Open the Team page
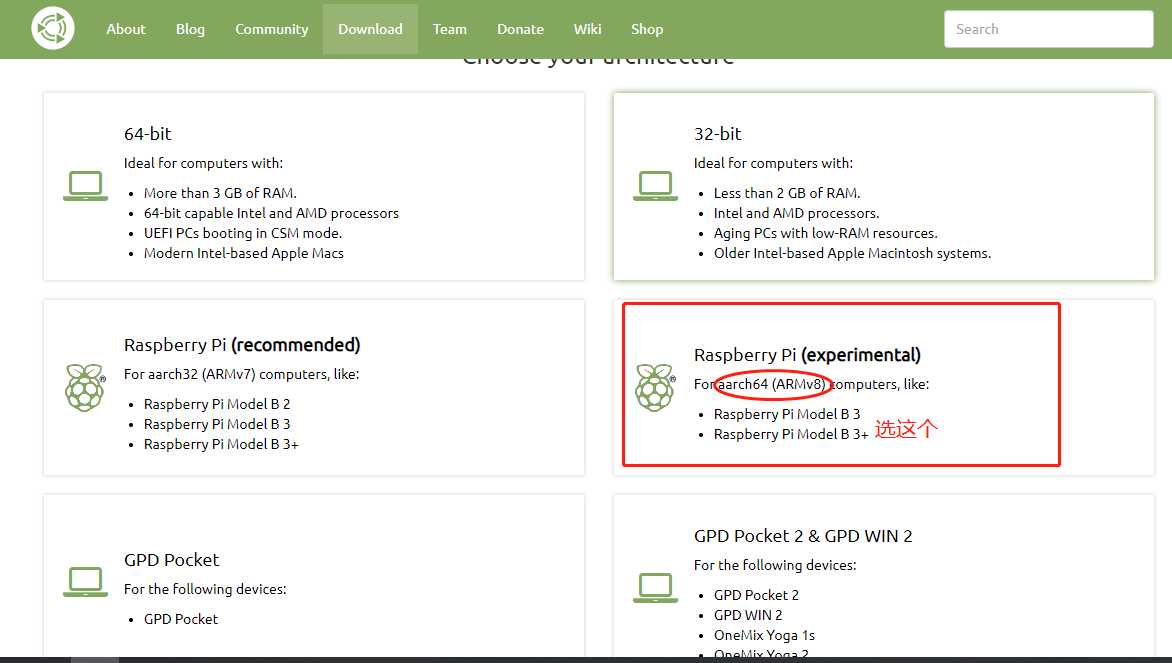The image size is (1172, 663). pyautogui.click(x=449, y=29)
